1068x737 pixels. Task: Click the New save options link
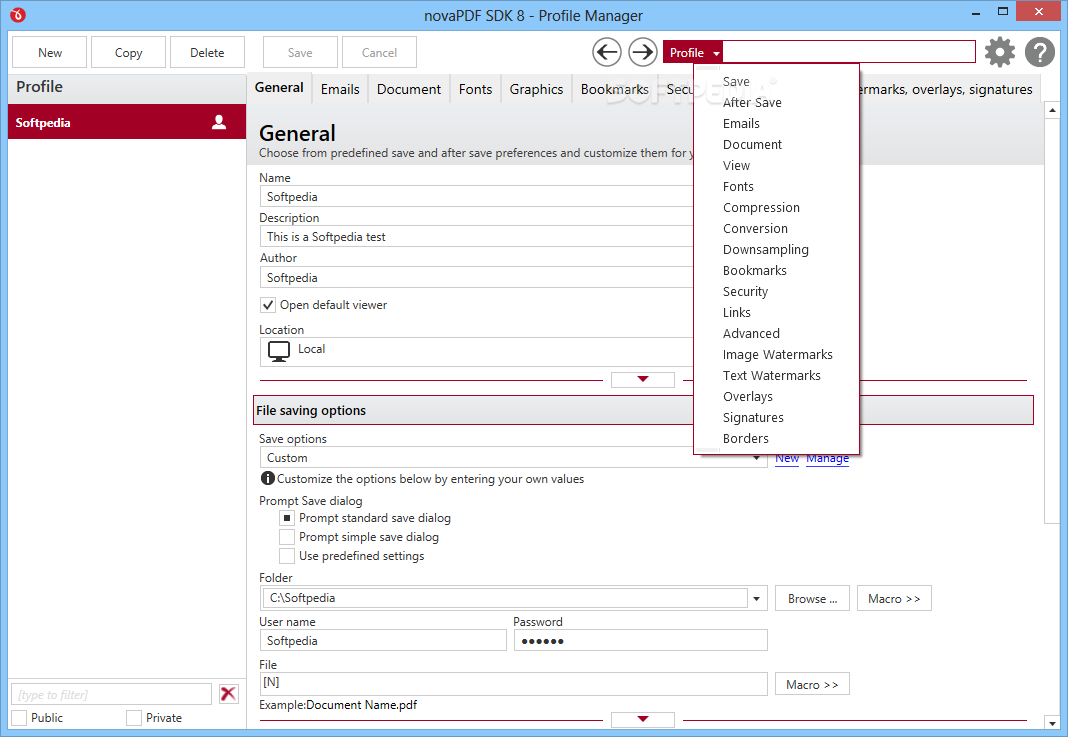point(787,458)
